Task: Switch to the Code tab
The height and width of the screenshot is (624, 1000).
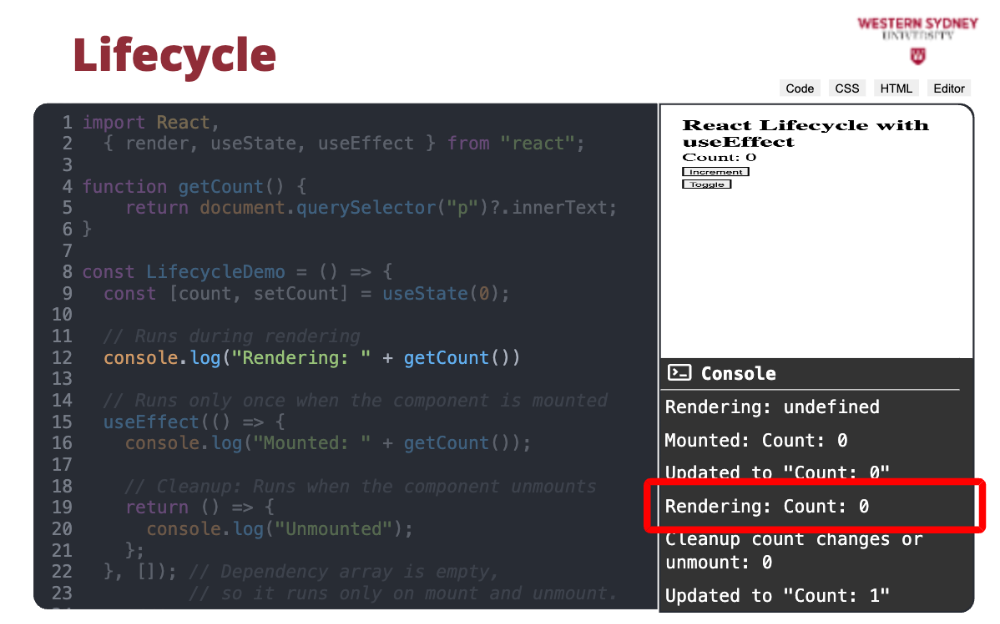Action: pos(799,88)
